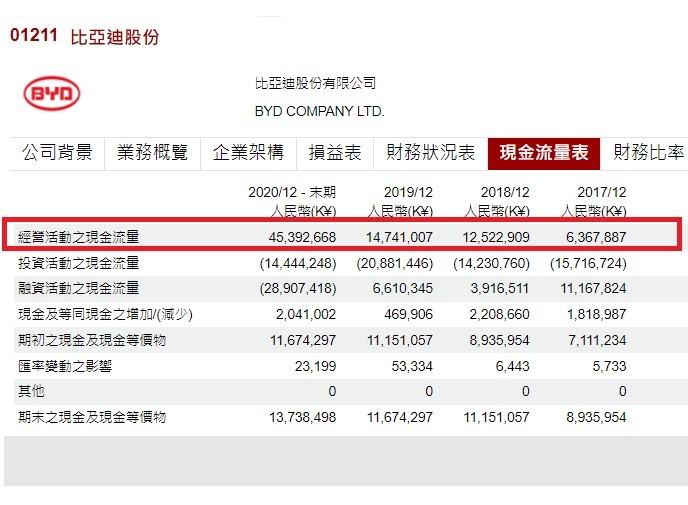The image size is (688, 505).
Task: Click operating cash flow value 12,522,909
Action: [496, 237]
